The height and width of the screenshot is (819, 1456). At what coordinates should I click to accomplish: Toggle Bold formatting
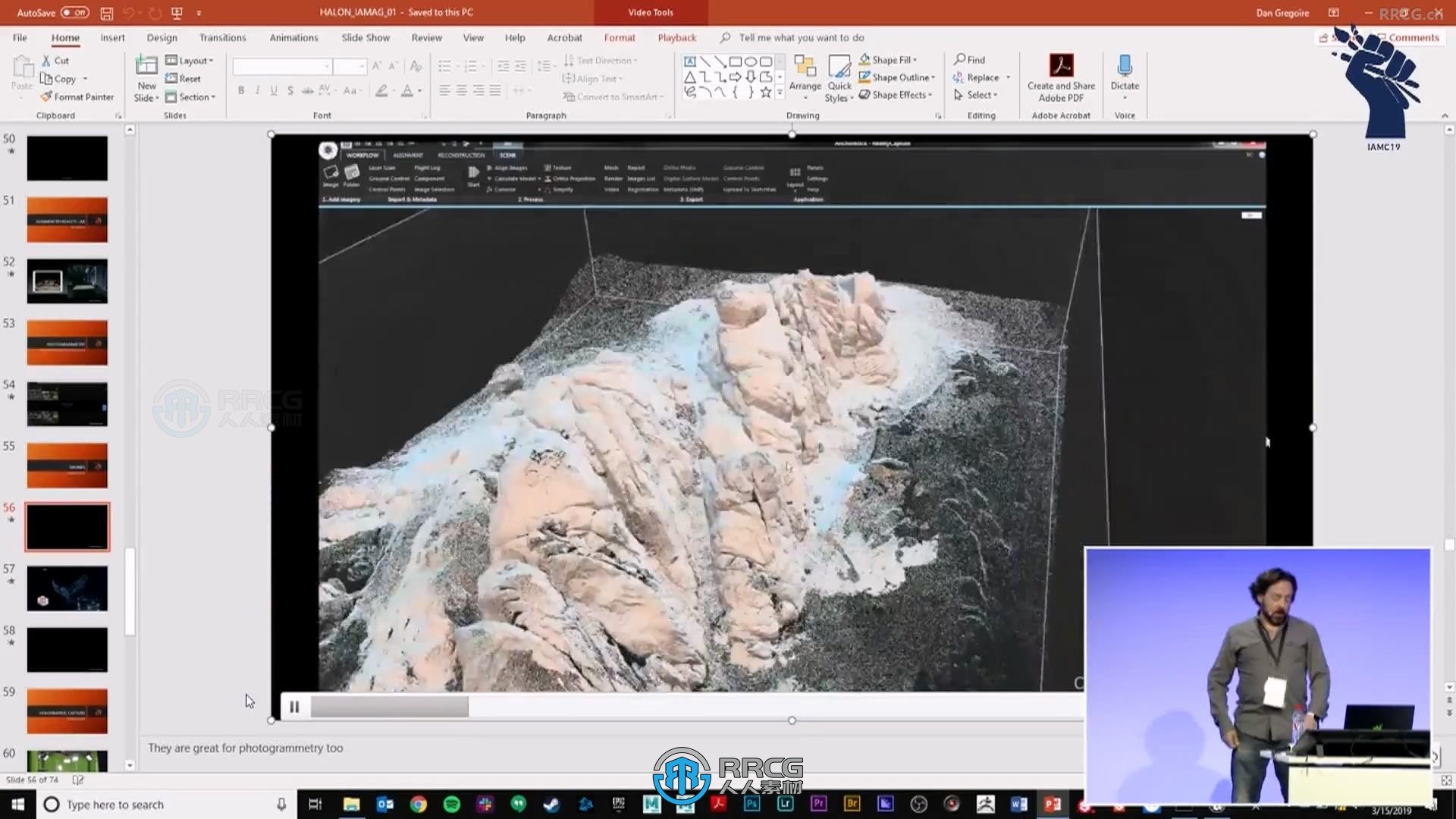(x=241, y=90)
